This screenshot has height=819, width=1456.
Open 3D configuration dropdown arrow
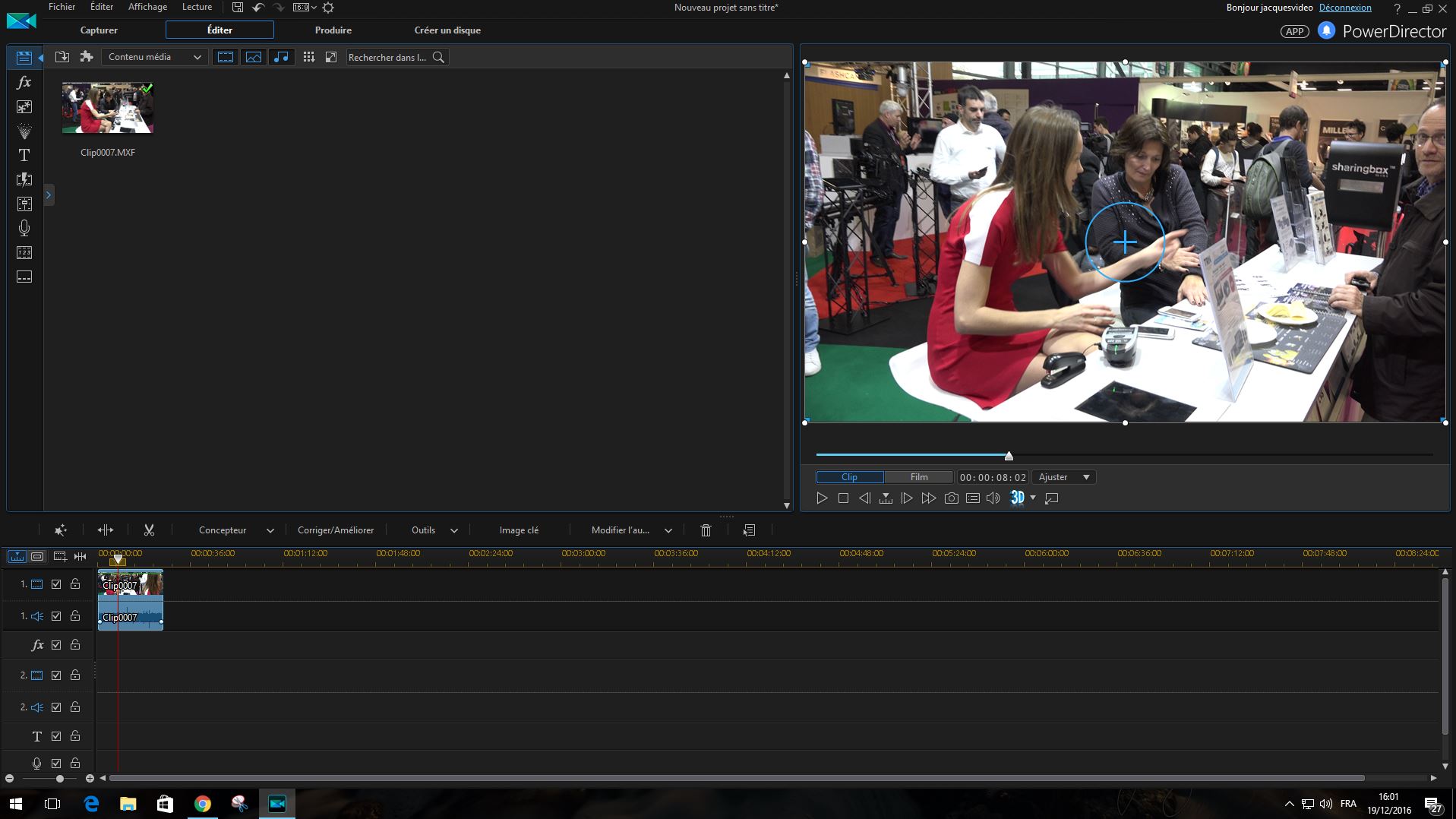(1033, 498)
